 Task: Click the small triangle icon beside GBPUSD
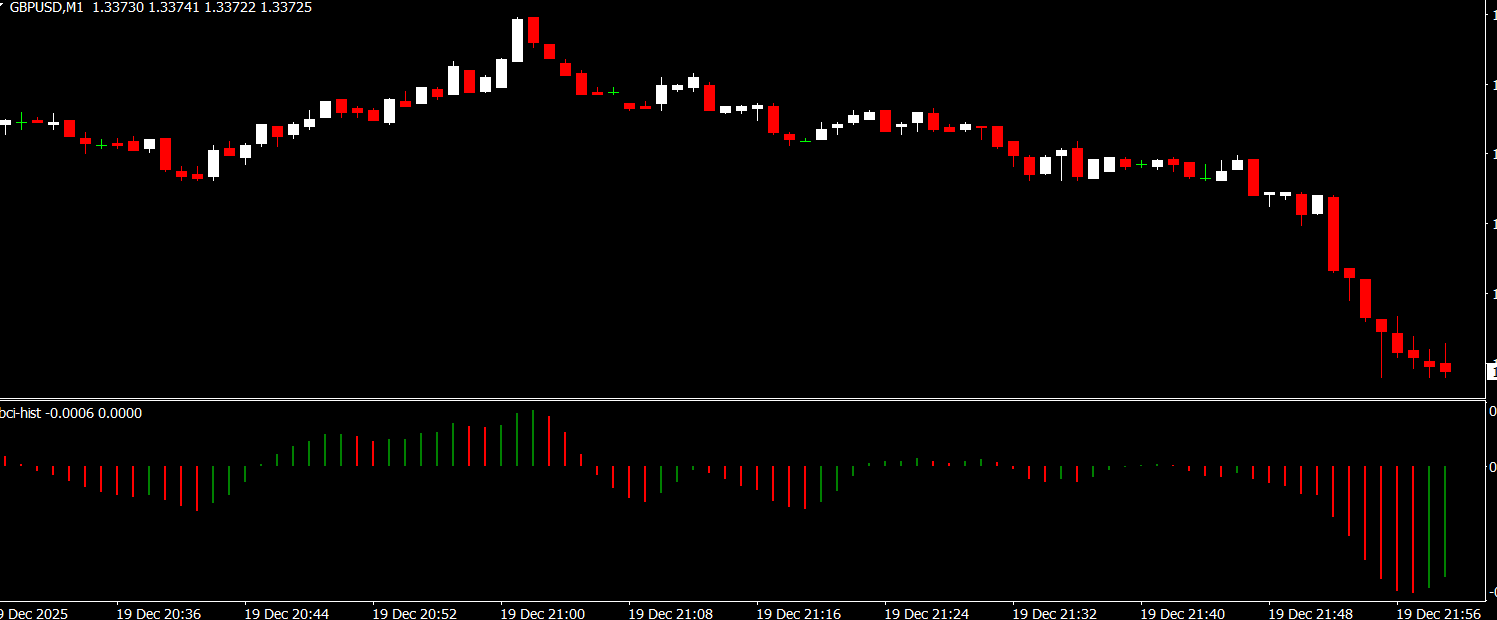pos(2,6)
